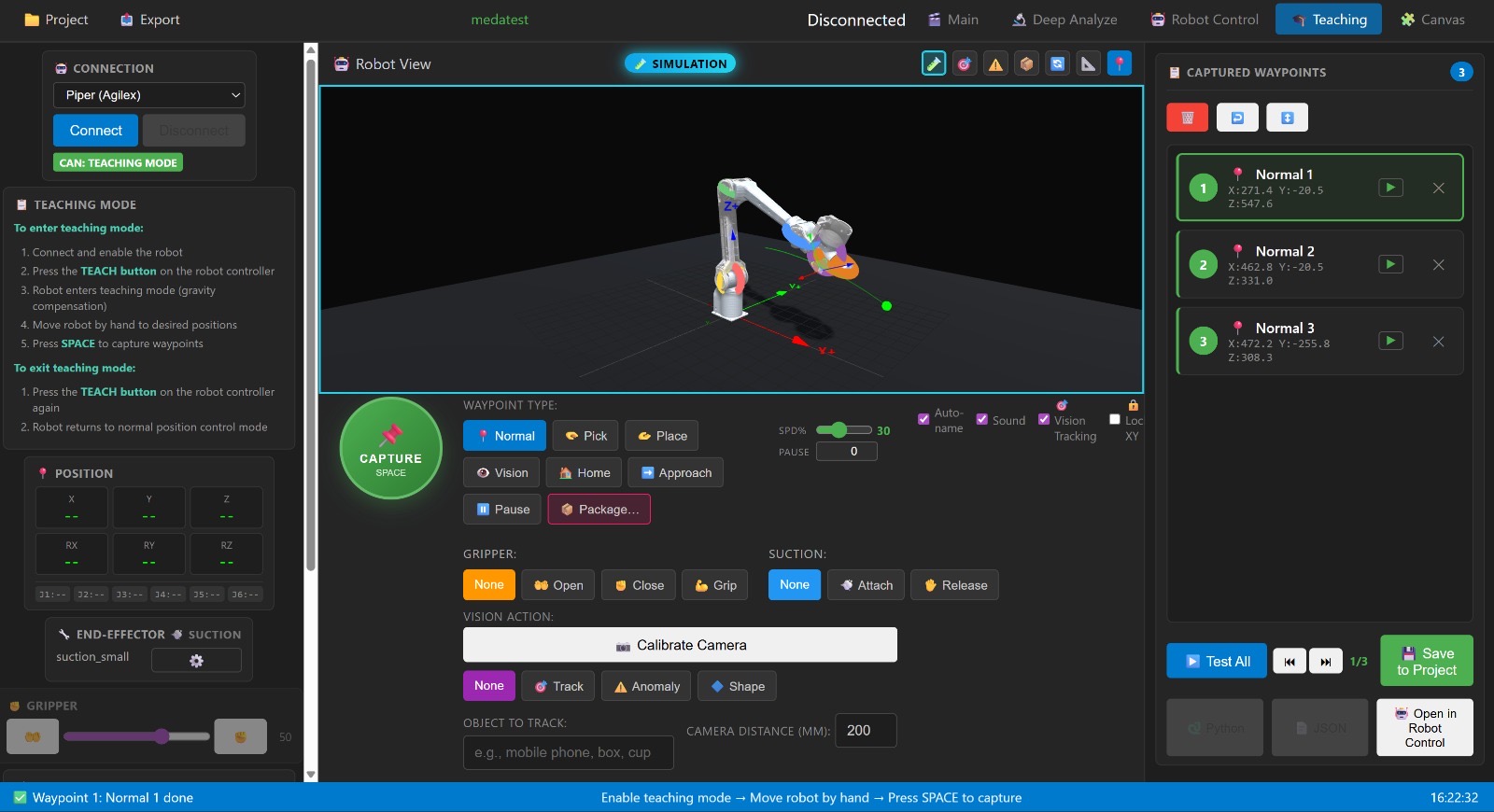This screenshot has height=812, width=1494.
Task: Open the Package... waypoint type option
Action: pyautogui.click(x=599, y=510)
